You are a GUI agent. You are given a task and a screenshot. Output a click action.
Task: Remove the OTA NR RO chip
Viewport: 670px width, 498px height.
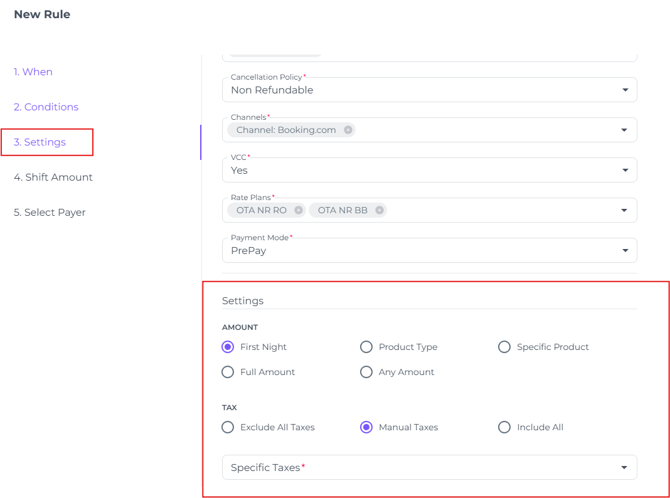coord(298,210)
